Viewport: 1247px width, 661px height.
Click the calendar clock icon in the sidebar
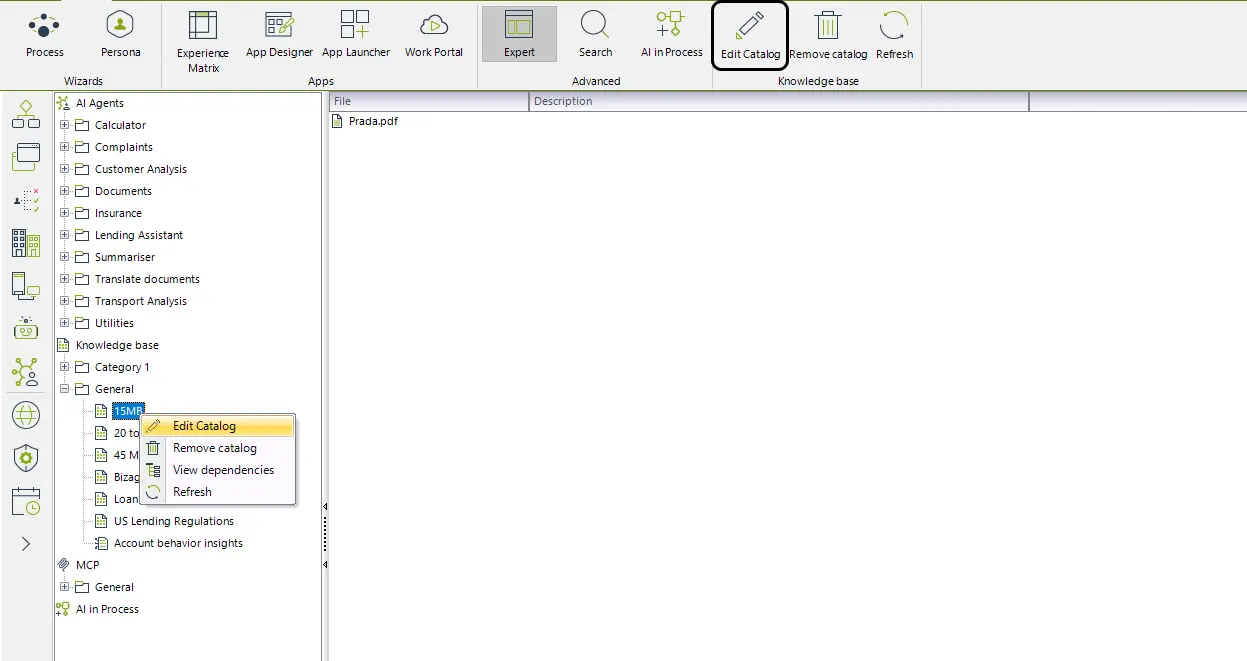(x=26, y=501)
